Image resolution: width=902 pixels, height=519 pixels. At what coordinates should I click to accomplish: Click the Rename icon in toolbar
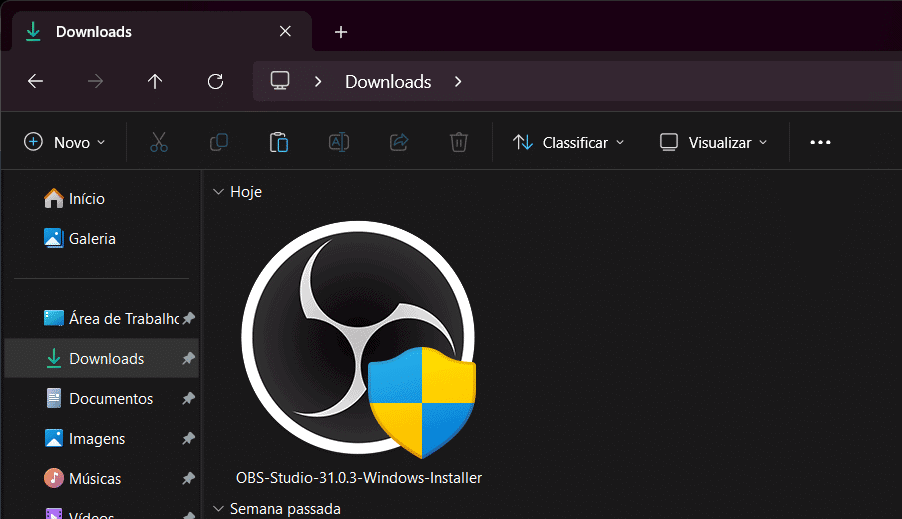click(x=339, y=142)
